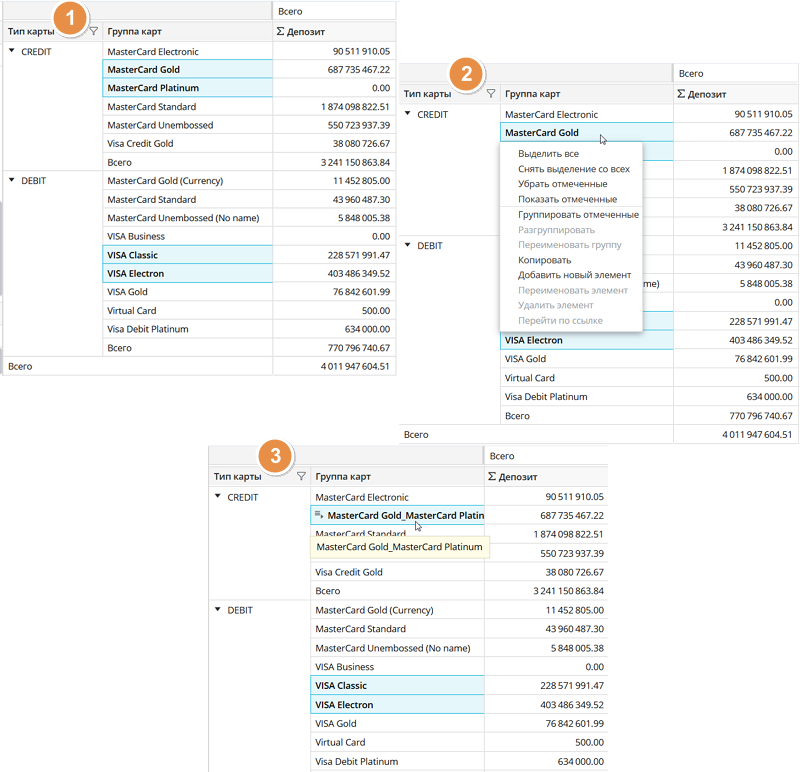The height and width of the screenshot is (772, 800).
Task: Click the group icon beside MasterCard Gold_MasterCard Platinum
Action: pos(319,515)
